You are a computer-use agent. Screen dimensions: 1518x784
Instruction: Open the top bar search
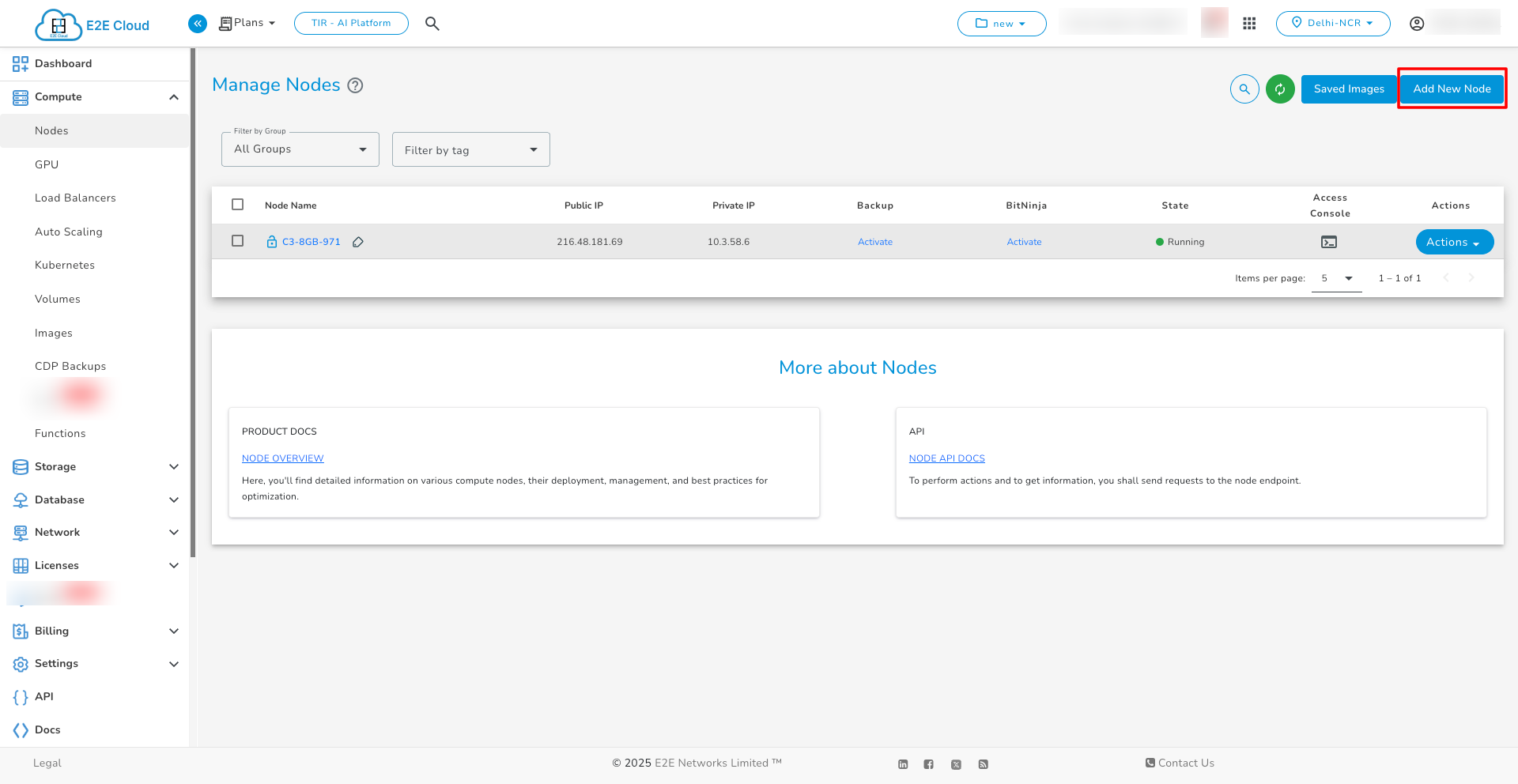point(432,23)
